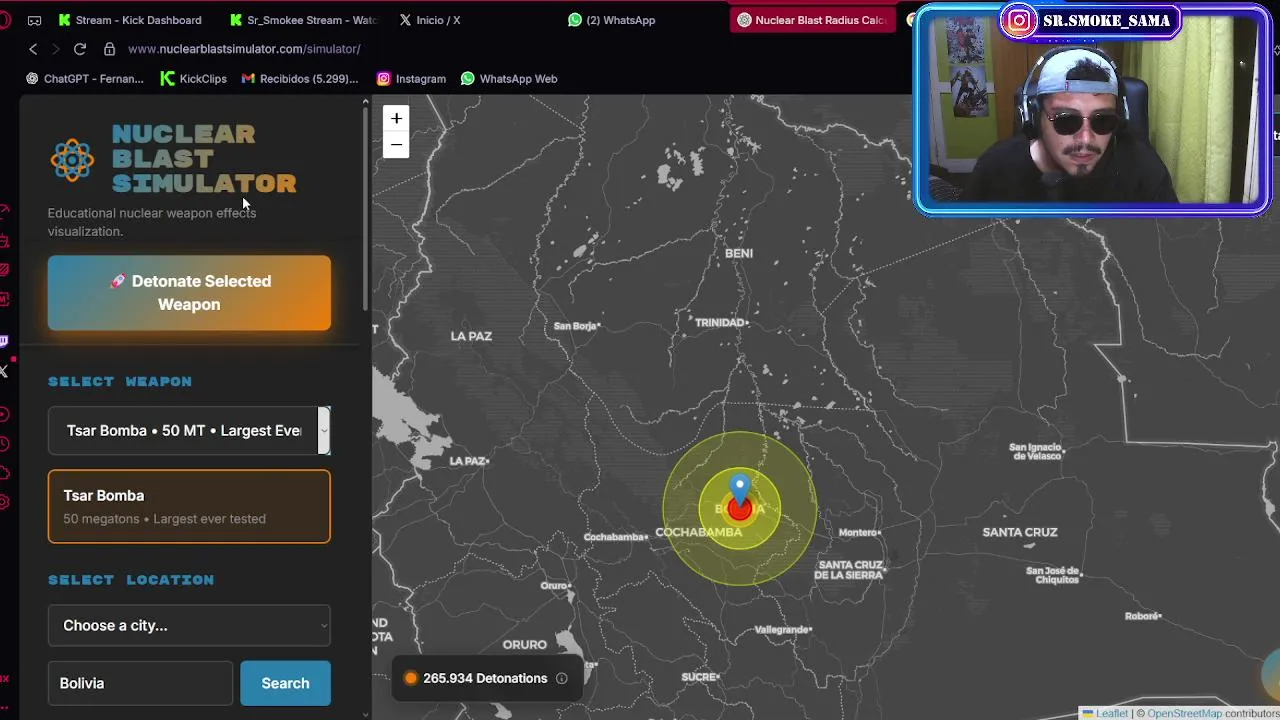Switch to (2) WhatsApp tab
The width and height of the screenshot is (1280, 720).
tap(612, 20)
